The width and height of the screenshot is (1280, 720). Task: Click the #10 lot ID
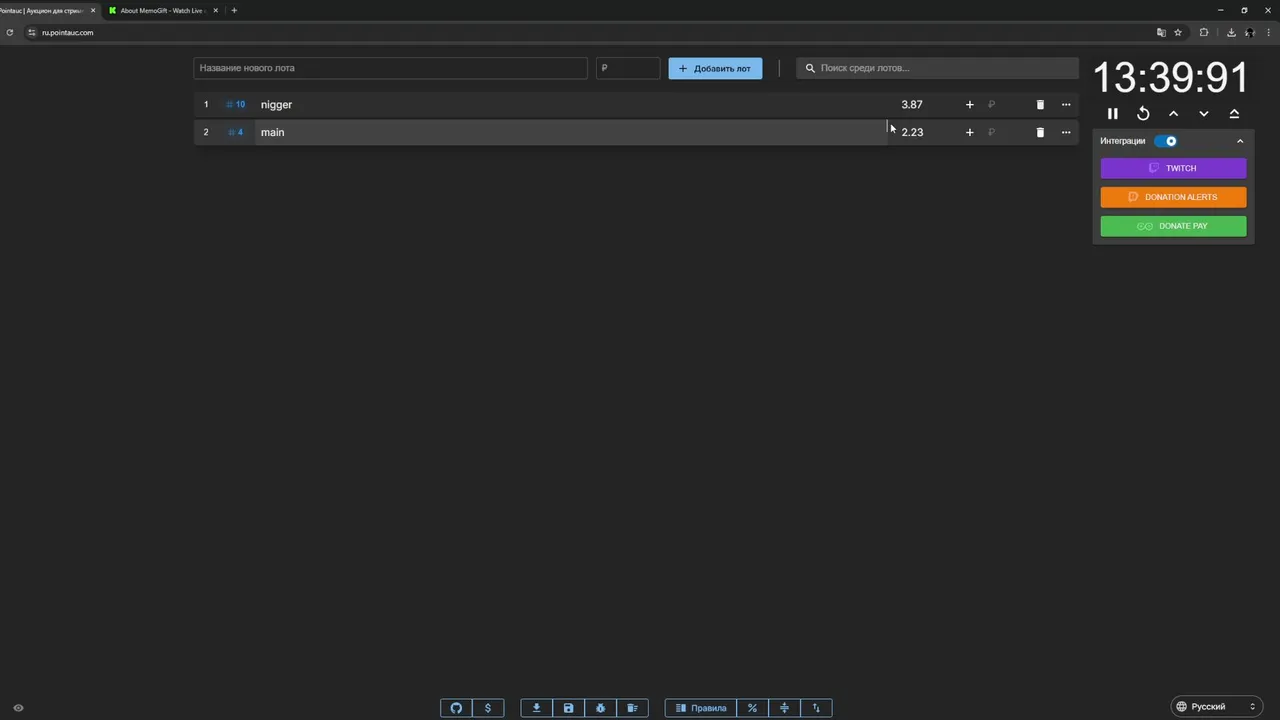(x=236, y=104)
